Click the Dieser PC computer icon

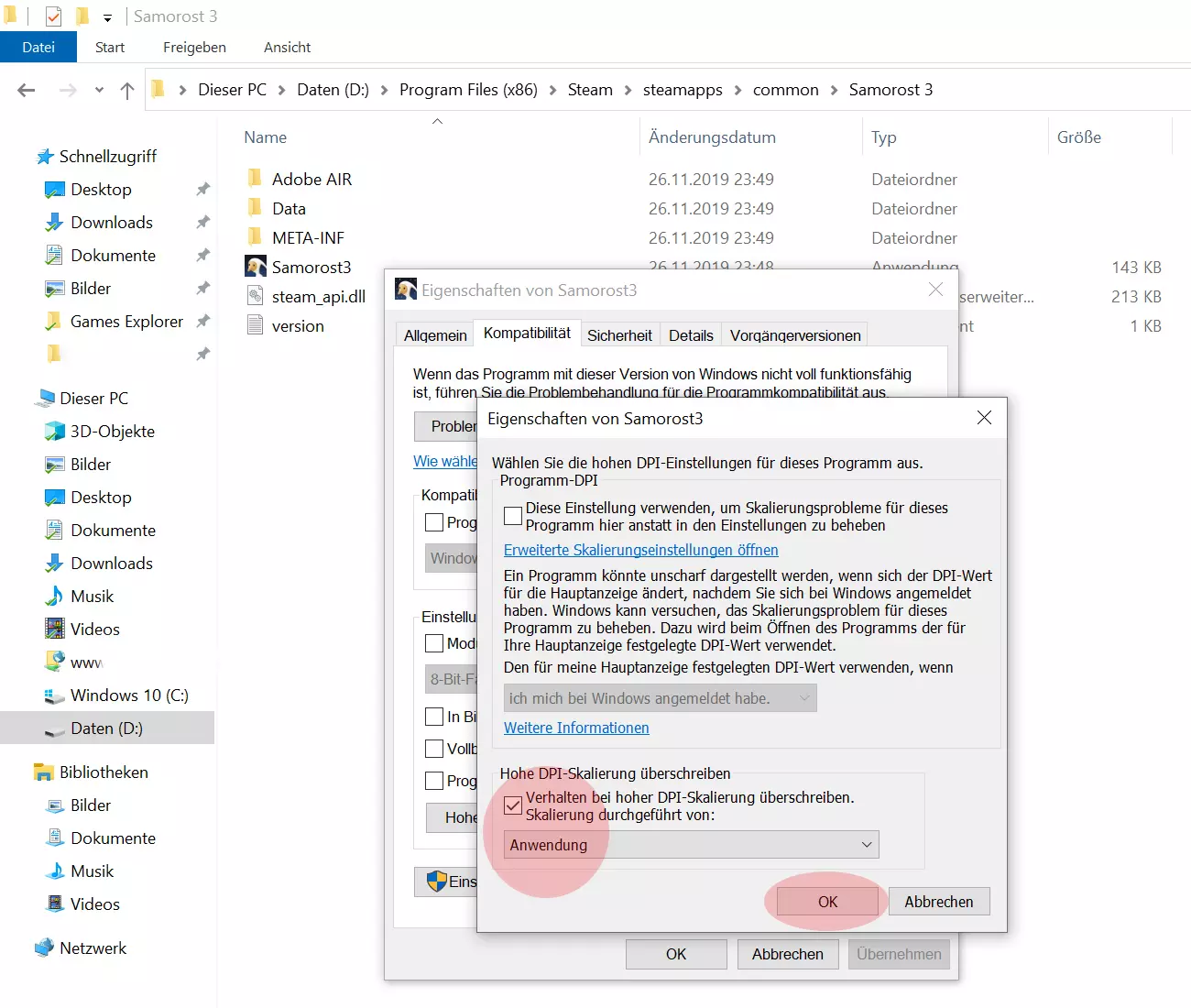click(45, 399)
